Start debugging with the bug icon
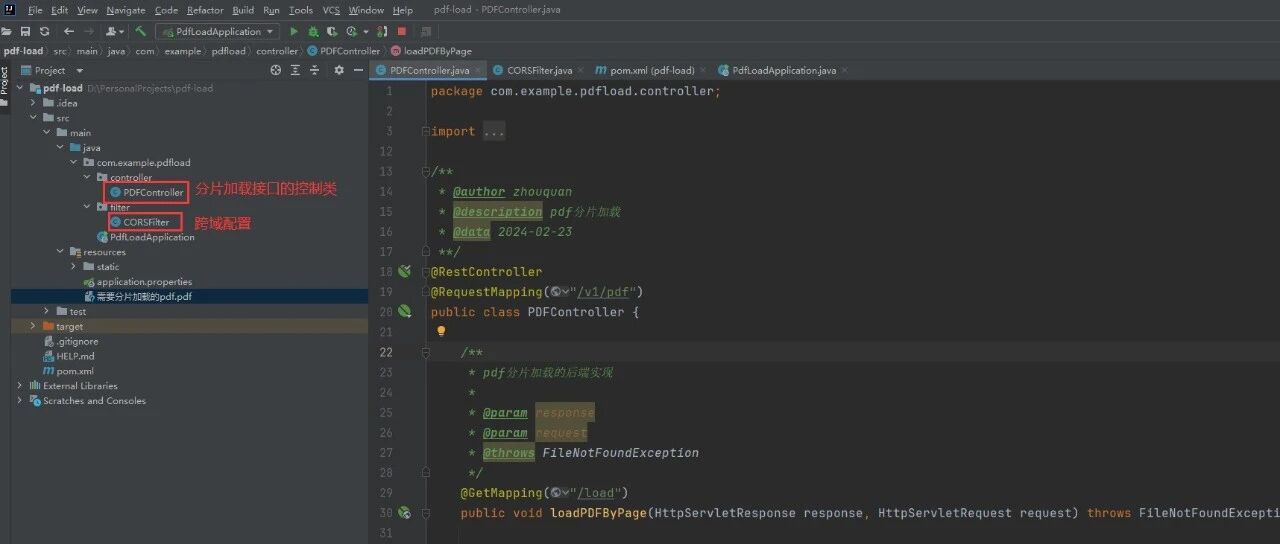Viewport: 1280px width, 544px height. click(314, 32)
